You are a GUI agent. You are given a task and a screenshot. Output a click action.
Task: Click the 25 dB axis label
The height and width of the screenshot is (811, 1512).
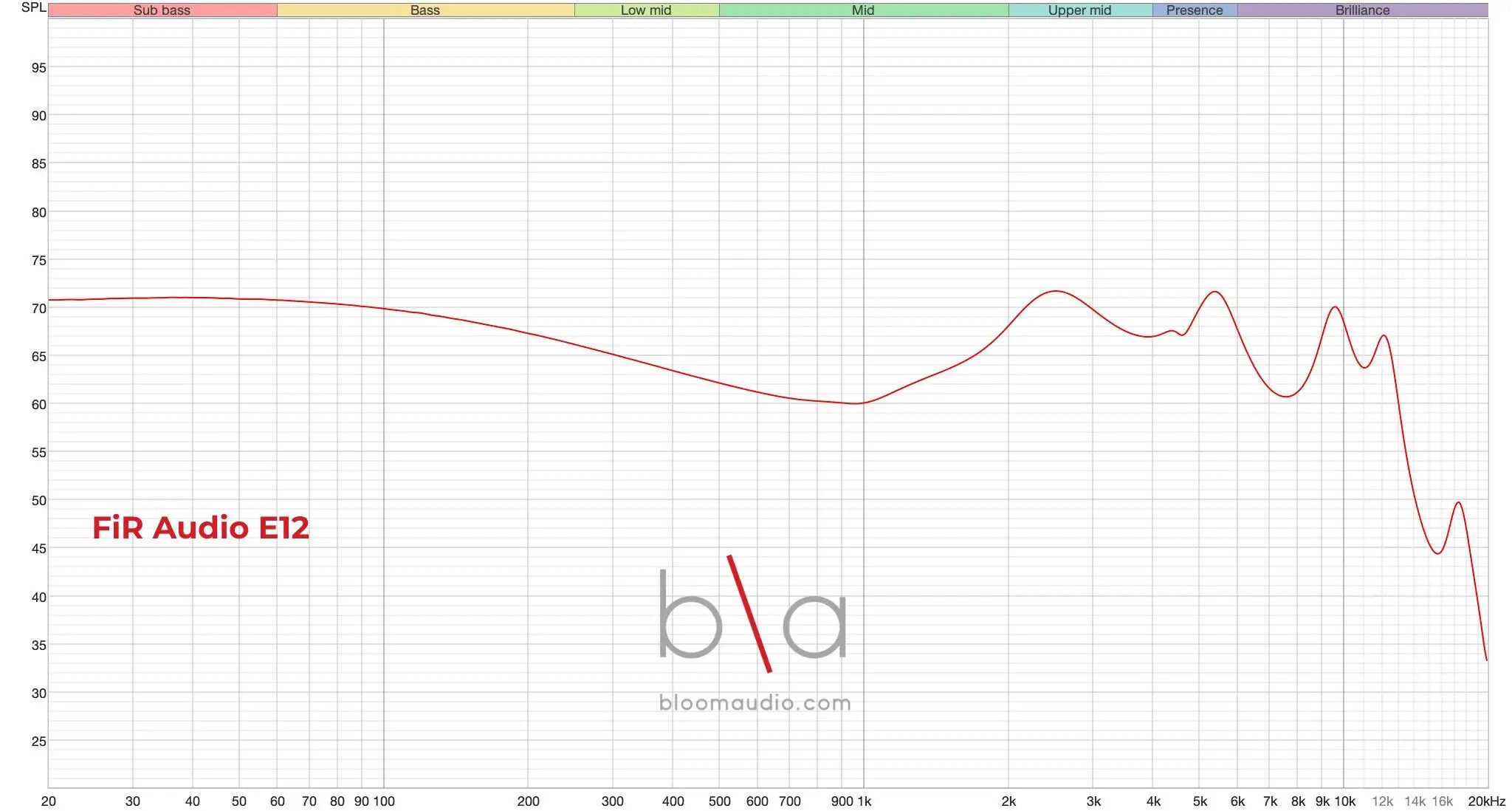point(38,742)
